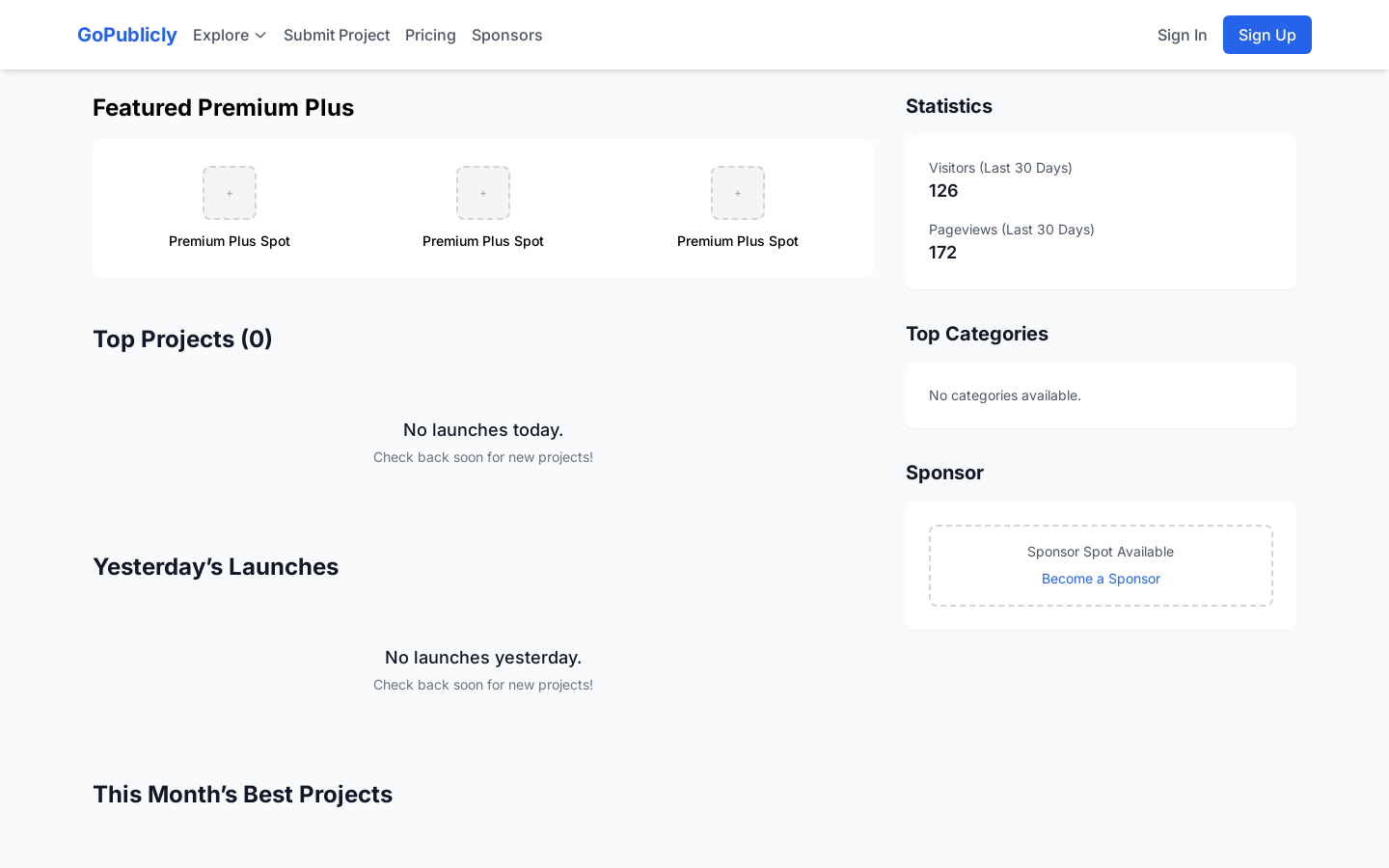Click the Yesterday's Launches heading
1389x868 pixels.
(x=215, y=567)
